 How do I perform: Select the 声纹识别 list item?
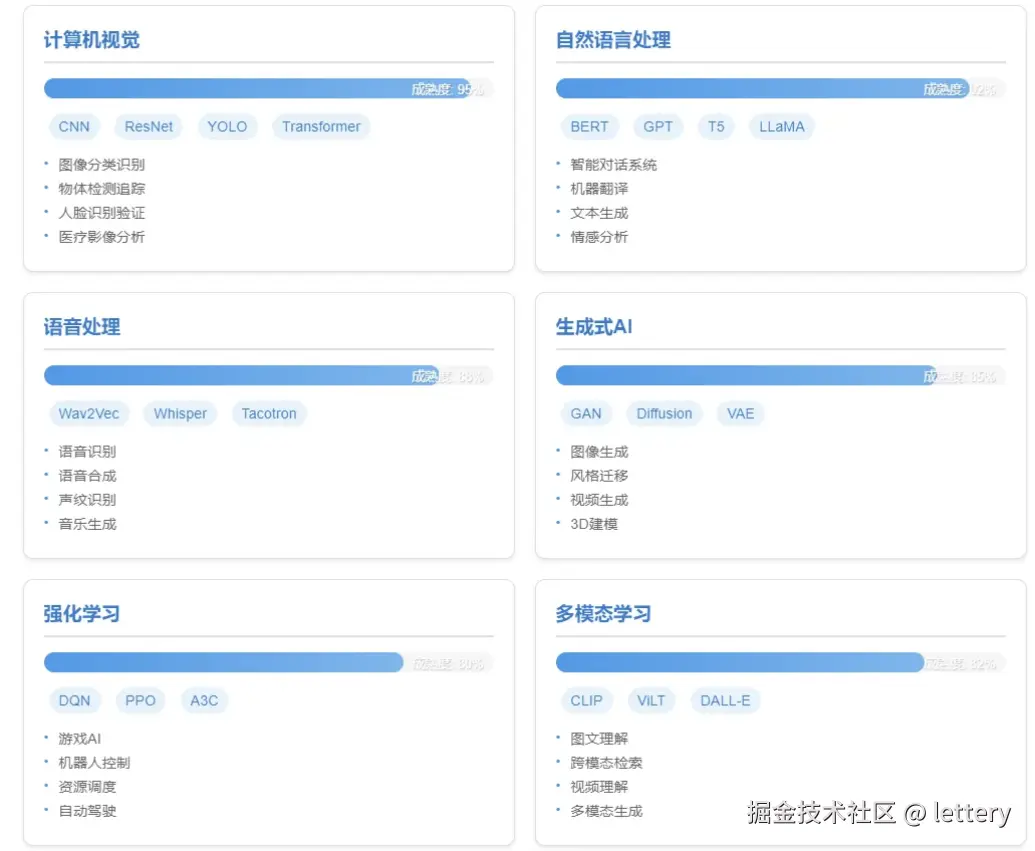87,500
